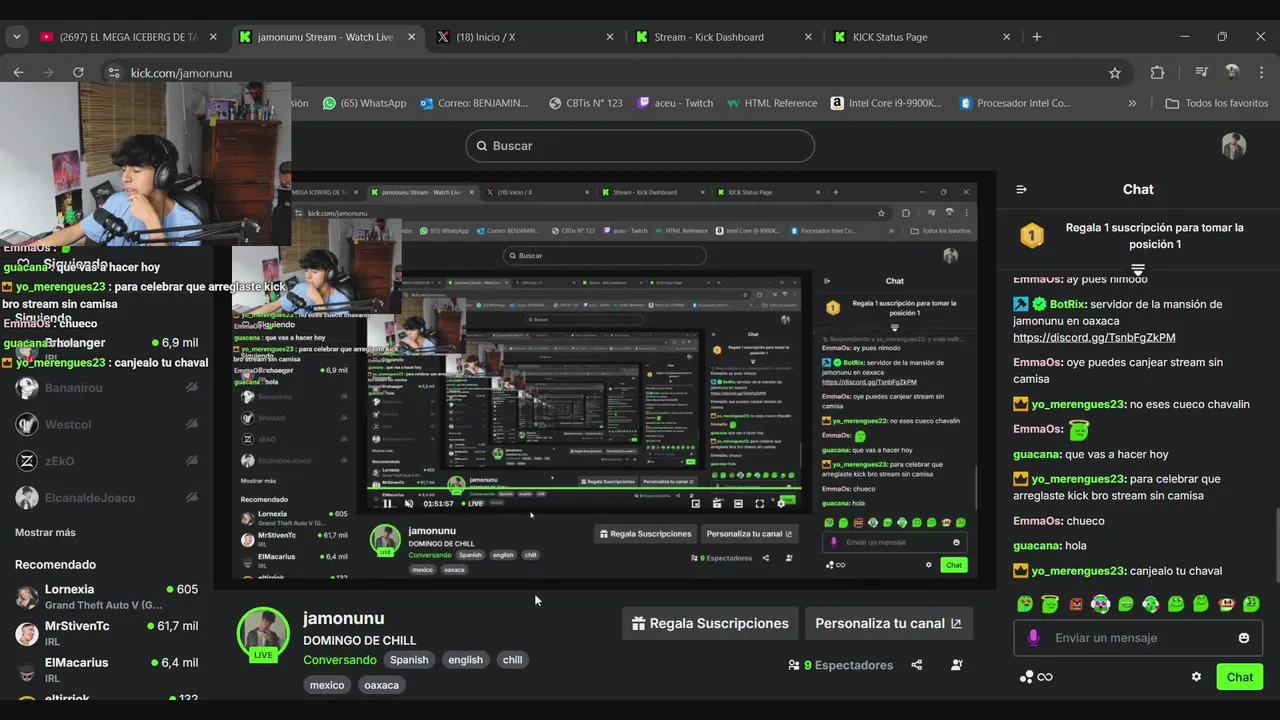This screenshot has height=720, width=1280.
Task: Click yo_merengues23 on the 'canjealo tu chaval' message
Action: 1078,571
